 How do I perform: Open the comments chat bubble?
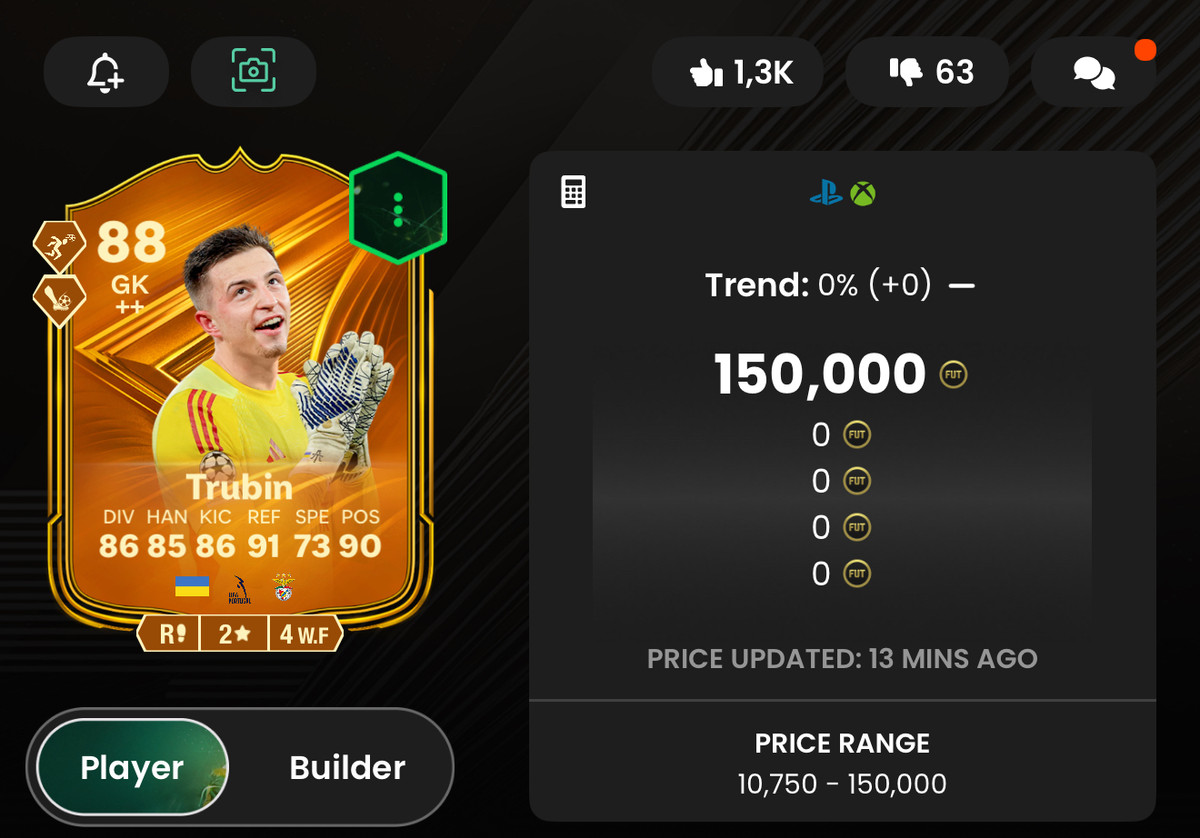click(1093, 72)
